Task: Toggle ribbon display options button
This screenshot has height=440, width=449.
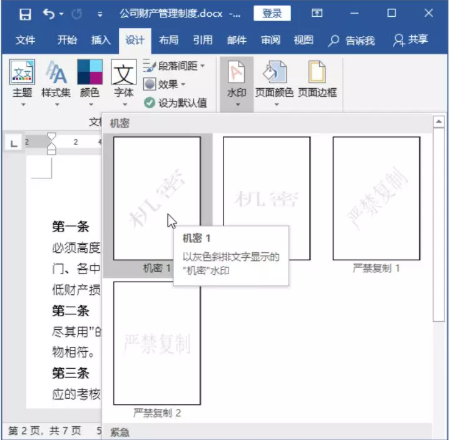Action: [x=317, y=13]
